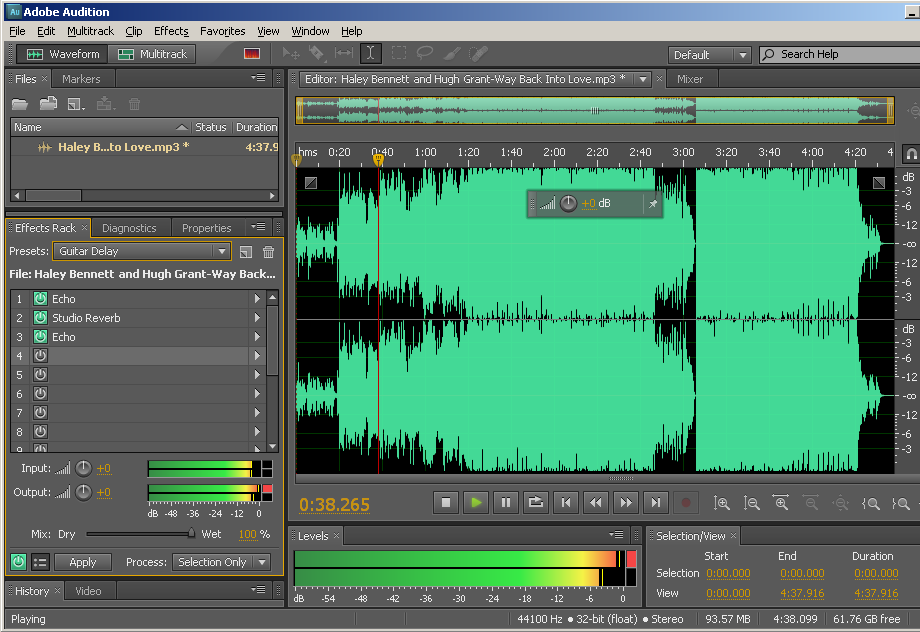The image size is (920, 632).
Task: Click the Zoom In Amplitude icon
Action: (722, 503)
